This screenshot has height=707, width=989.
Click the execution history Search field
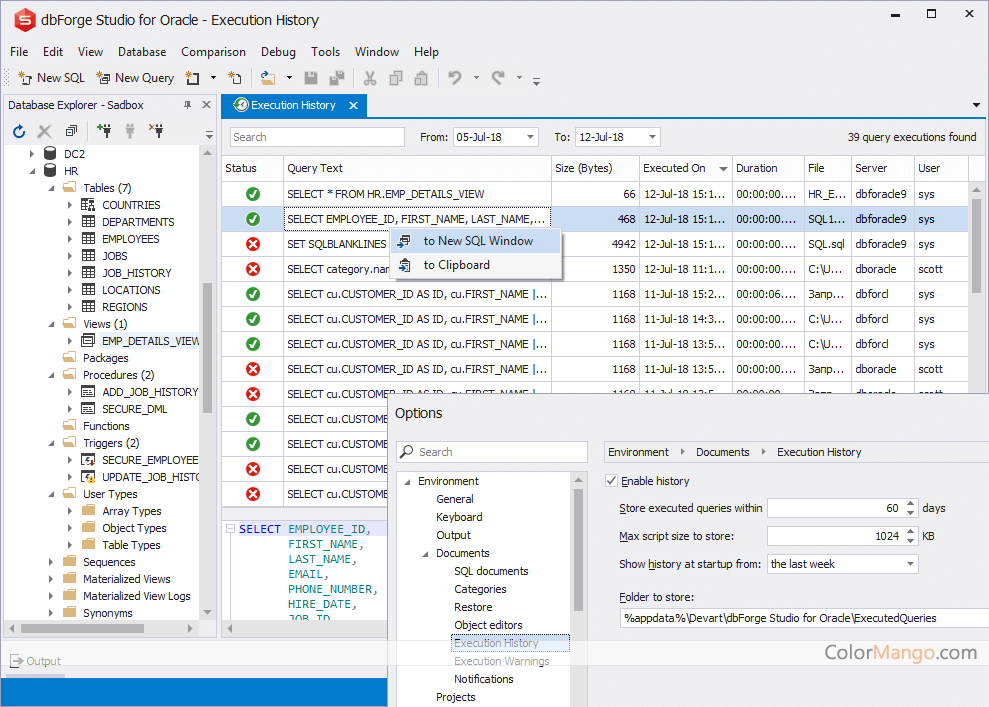(317, 137)
